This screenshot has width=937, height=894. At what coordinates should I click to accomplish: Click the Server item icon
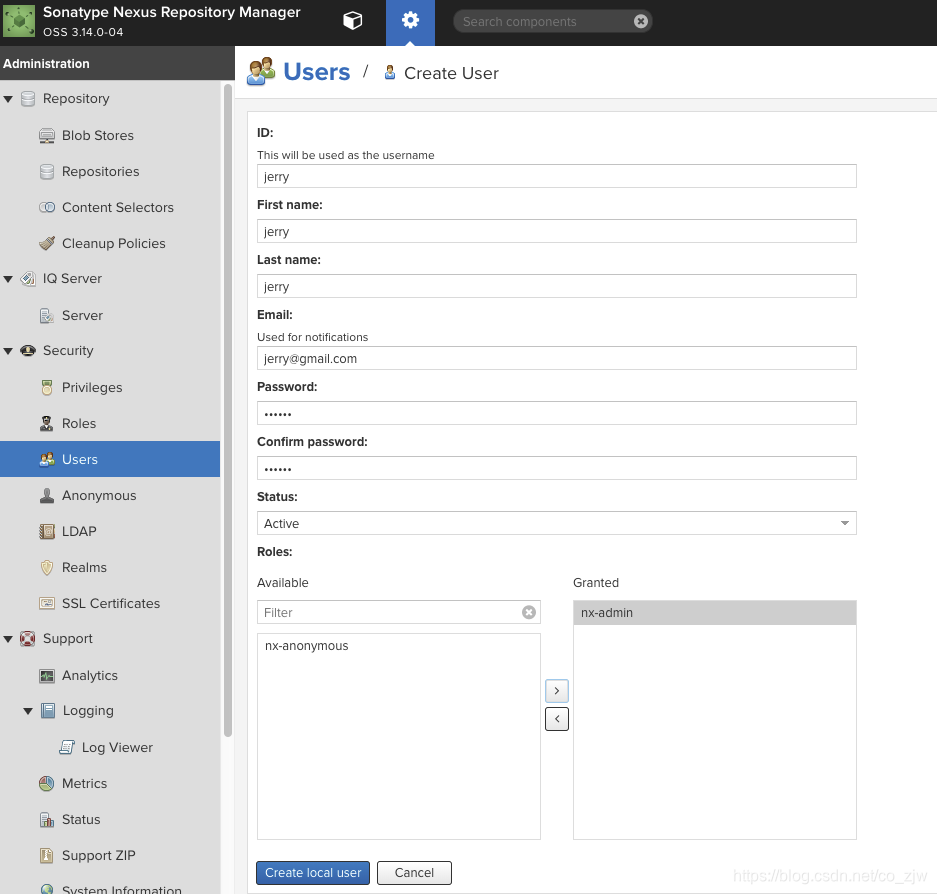pyautogui.click(x=47, y=315)
